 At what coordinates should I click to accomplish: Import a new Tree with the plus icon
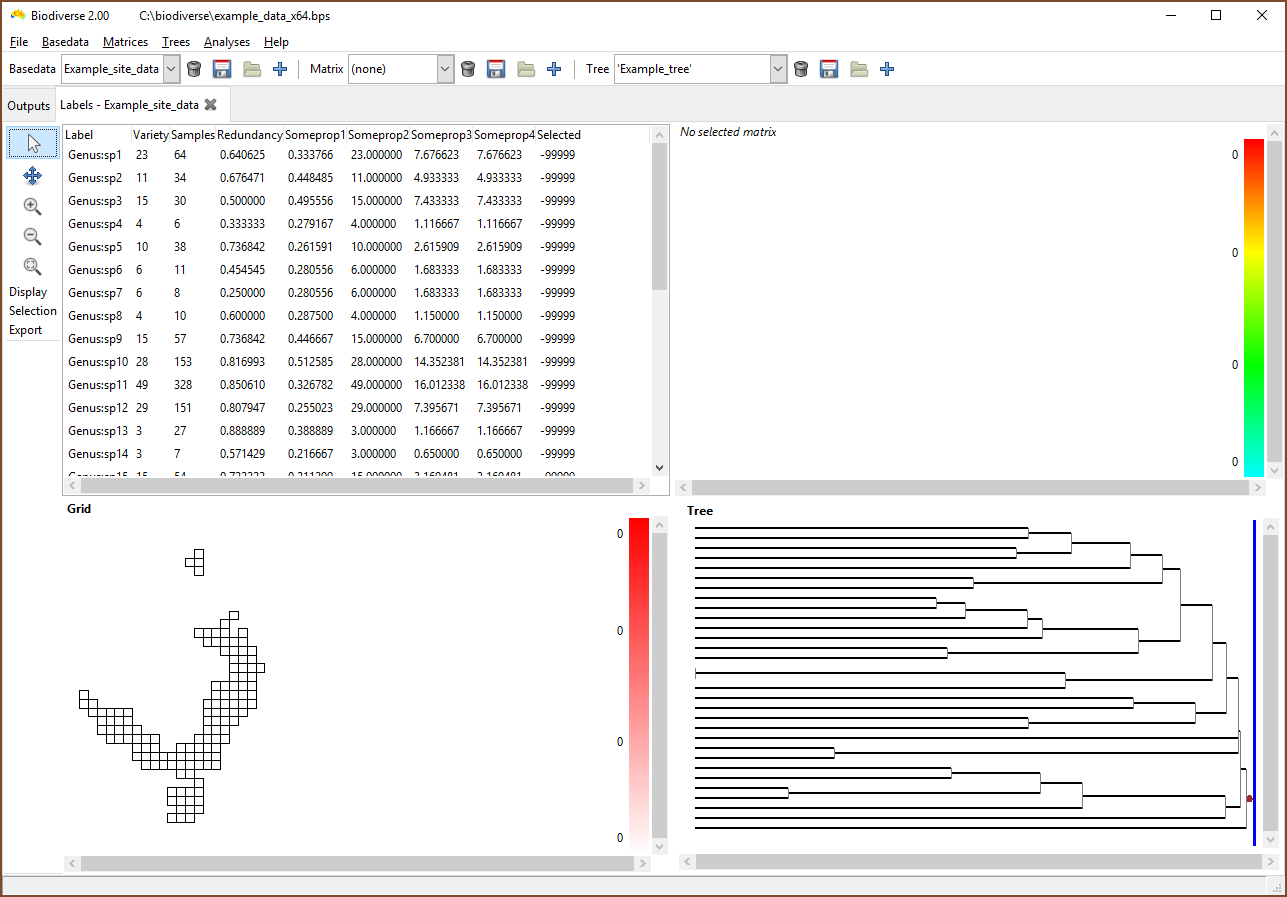pos(887,68)
